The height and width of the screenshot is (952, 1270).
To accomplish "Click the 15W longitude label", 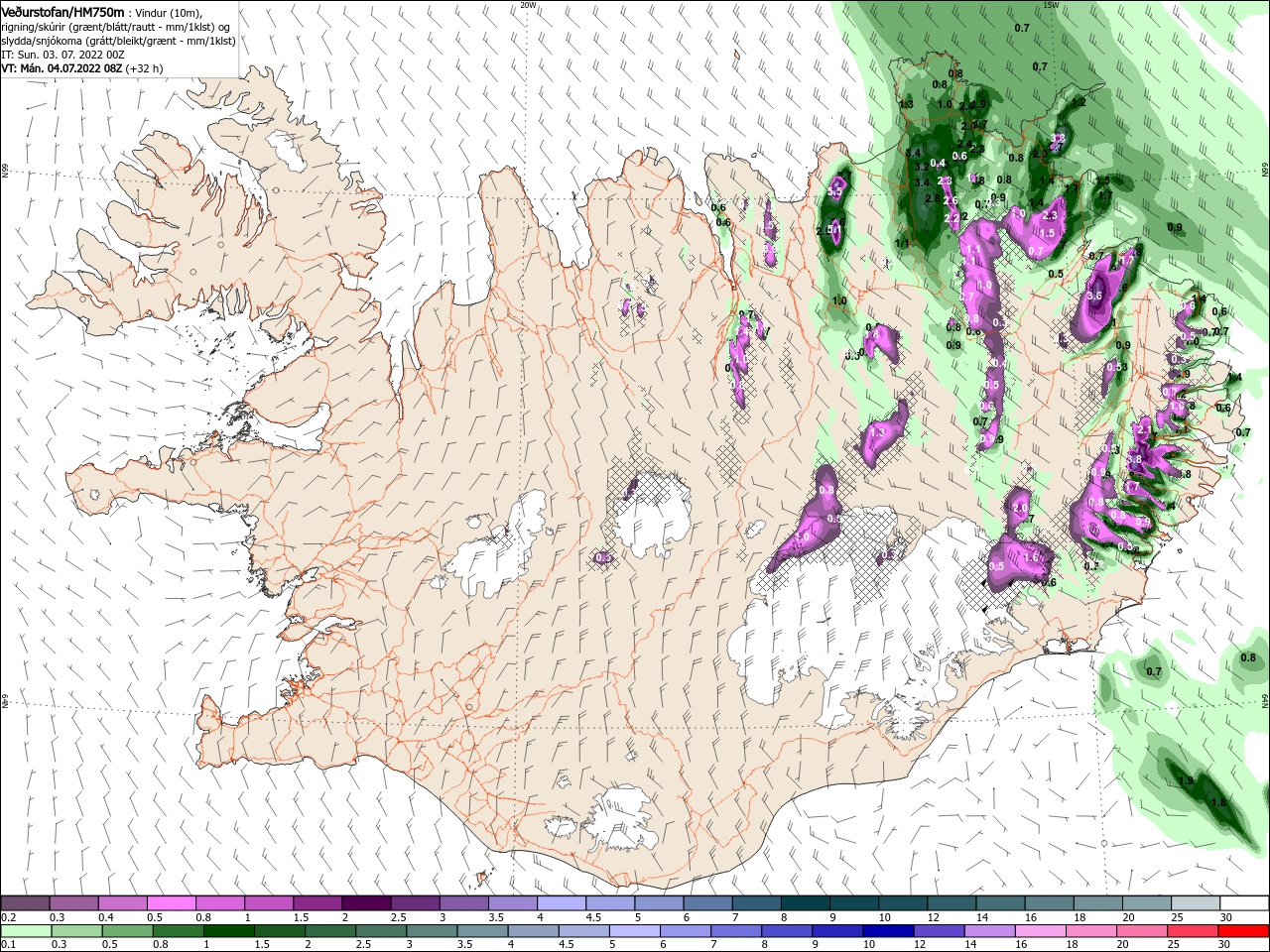I will [1052, 5].
